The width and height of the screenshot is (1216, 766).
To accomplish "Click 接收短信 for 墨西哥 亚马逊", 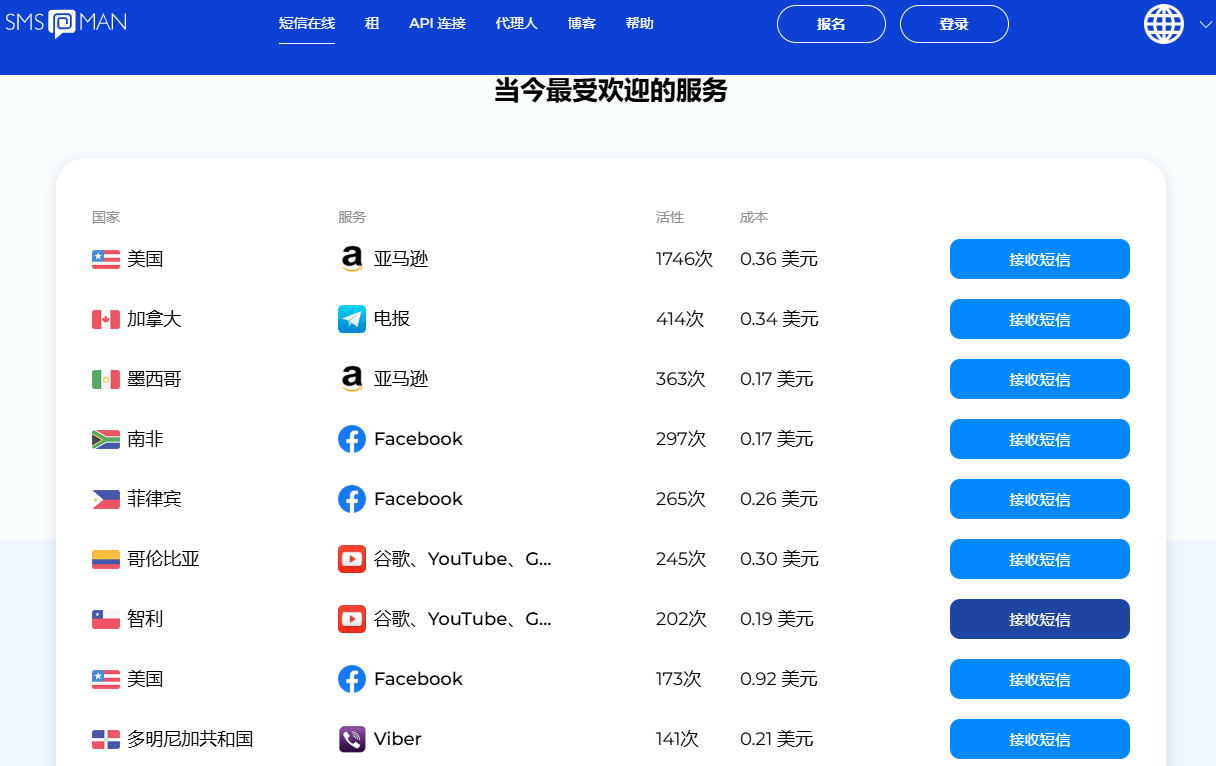I will (x=1040, y=379).
